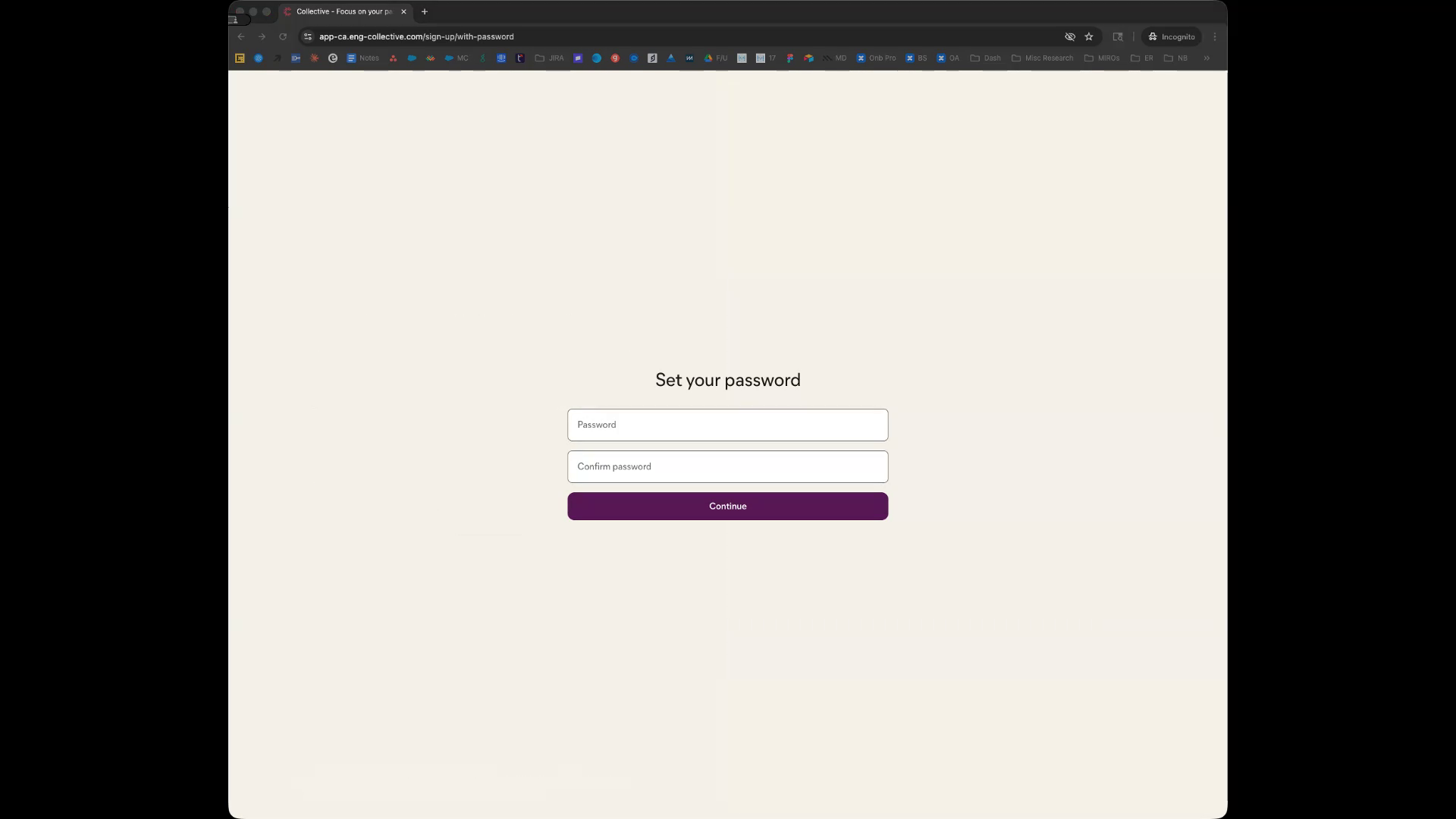The height and width of the screenshot is (819, 1456).
Task: Open the Onb Pro bookmark
Action: [876, 58]
